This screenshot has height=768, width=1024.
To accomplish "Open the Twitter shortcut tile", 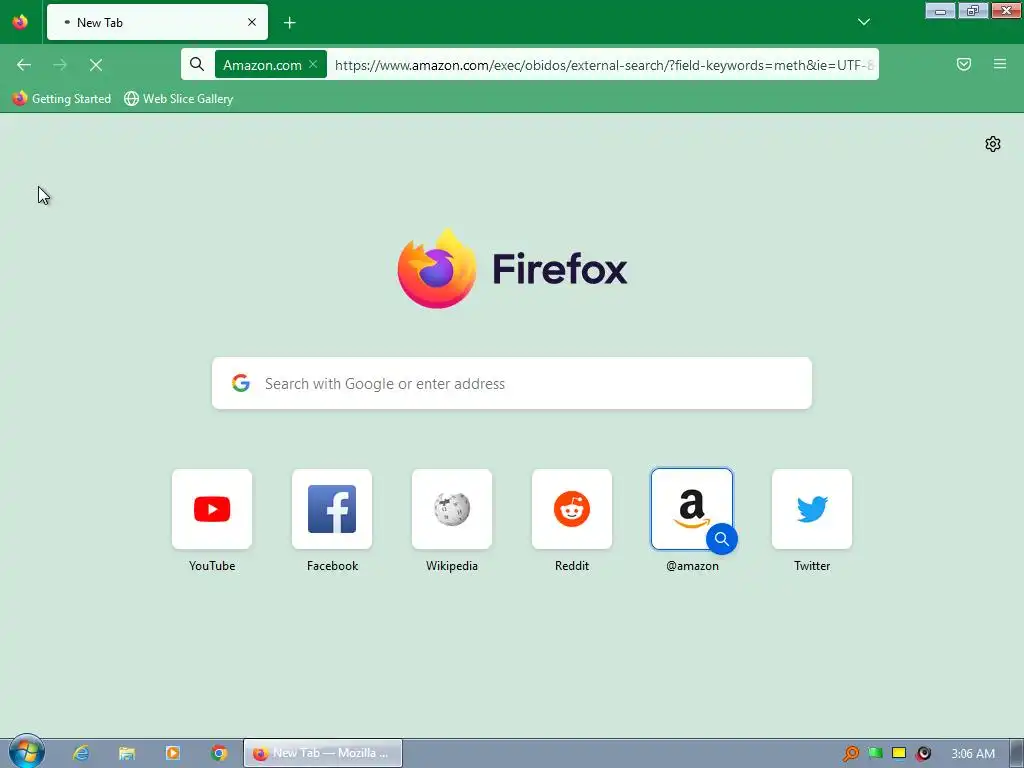I will click(x=812, y=509).
